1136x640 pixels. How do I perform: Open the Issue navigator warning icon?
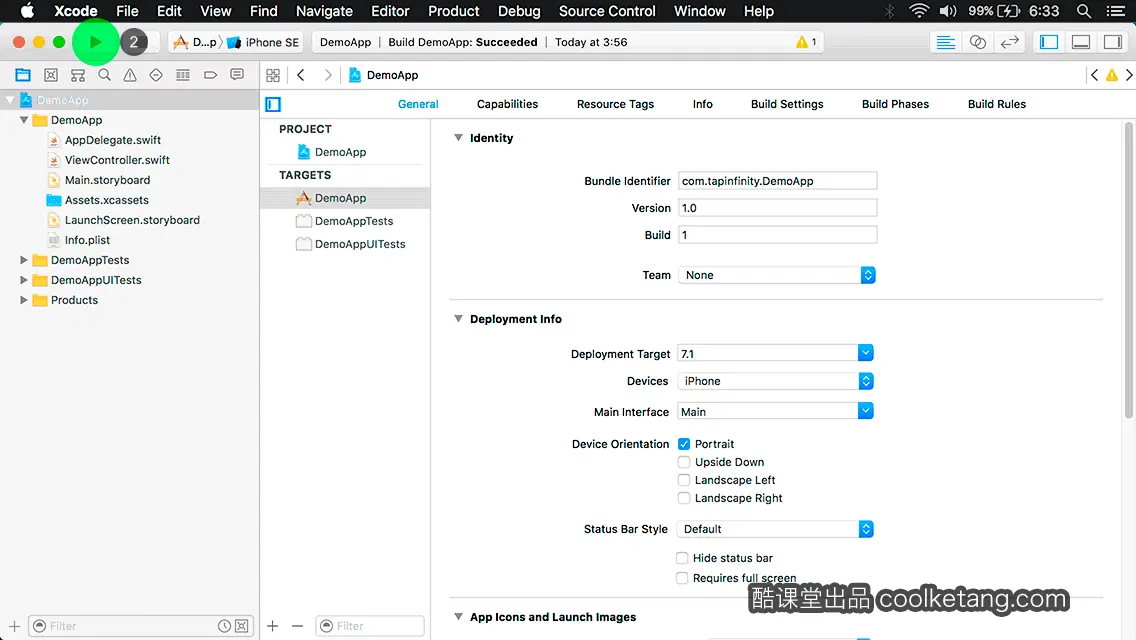pos(130,75)
